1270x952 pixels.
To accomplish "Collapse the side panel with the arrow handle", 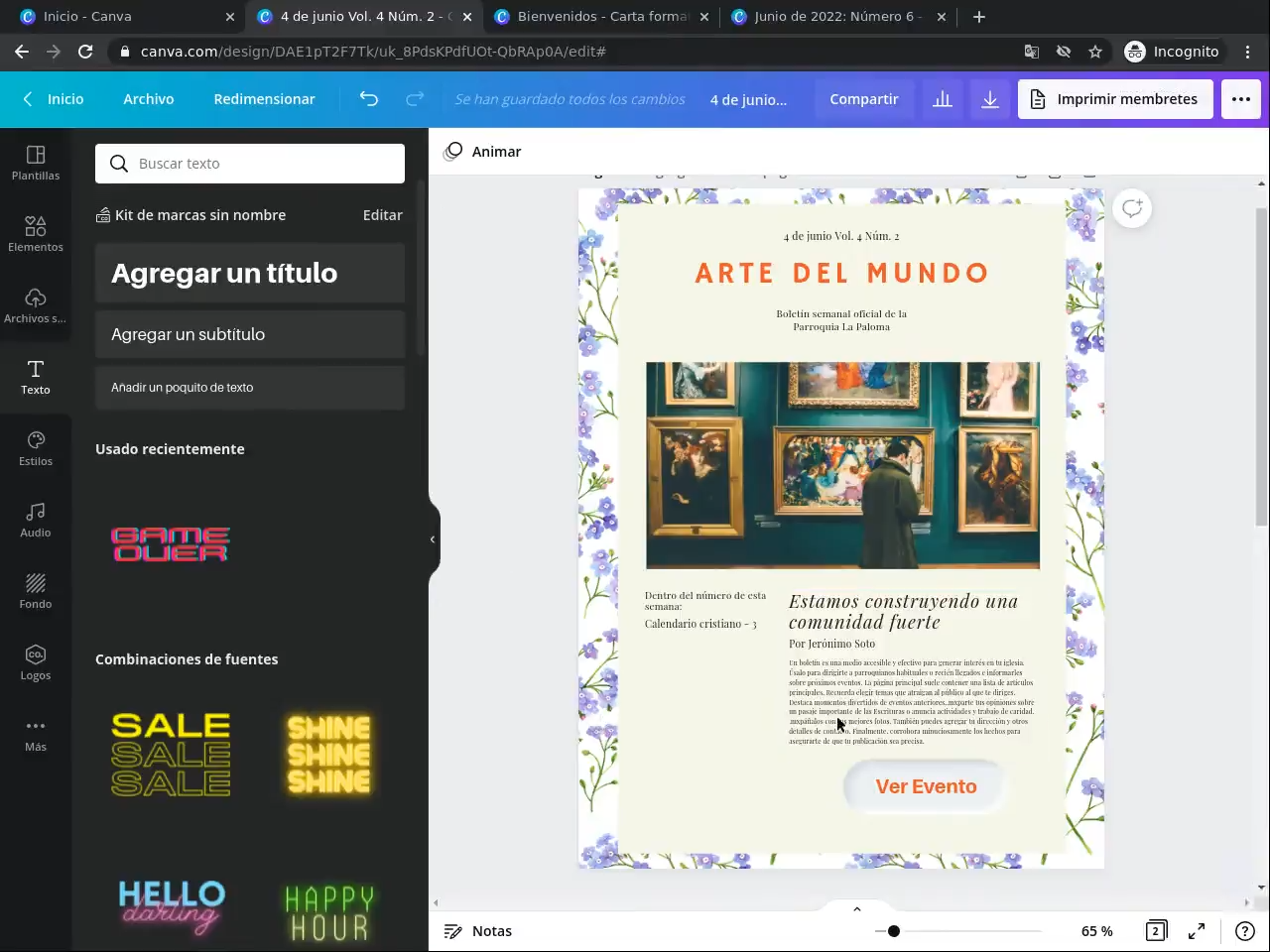I will coord(433,539).
